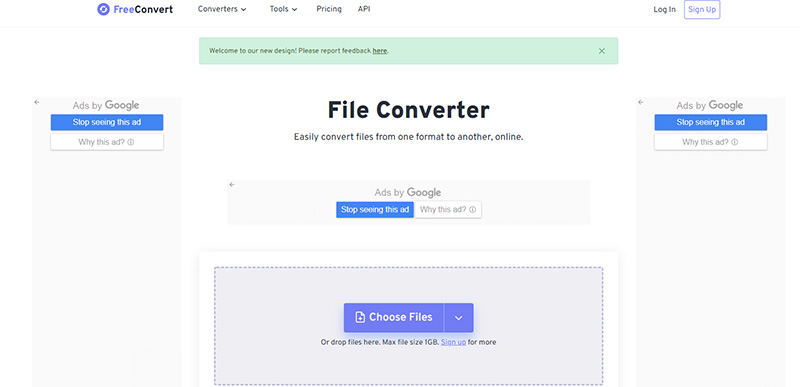Image resolution: width=800 pixels, height=387 pixels.
Task: Open the Tools menu
Action: point(283,9)
